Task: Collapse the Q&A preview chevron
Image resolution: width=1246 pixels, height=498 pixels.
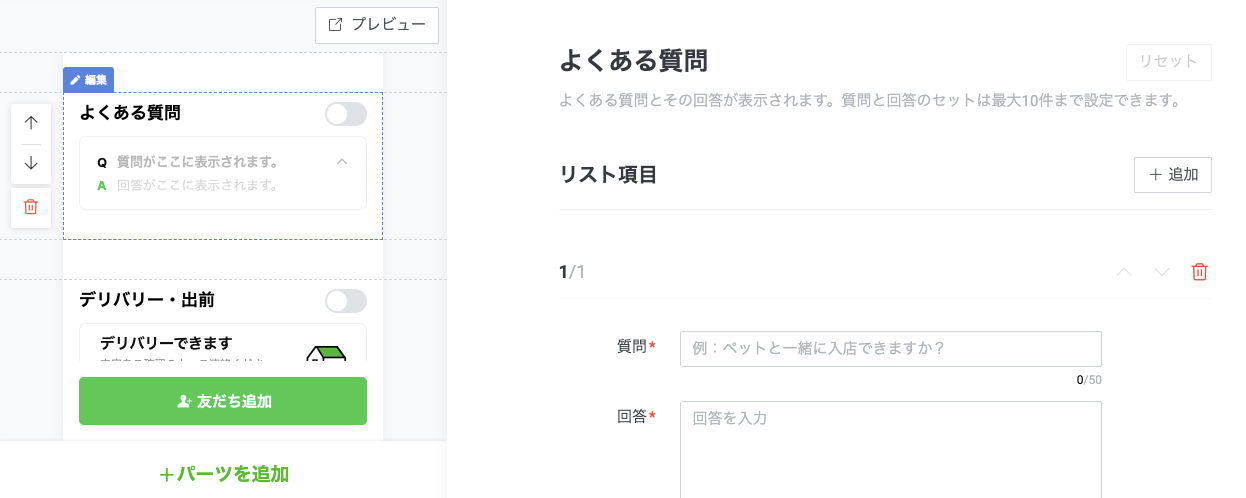Action: click(x=342, y=161)
